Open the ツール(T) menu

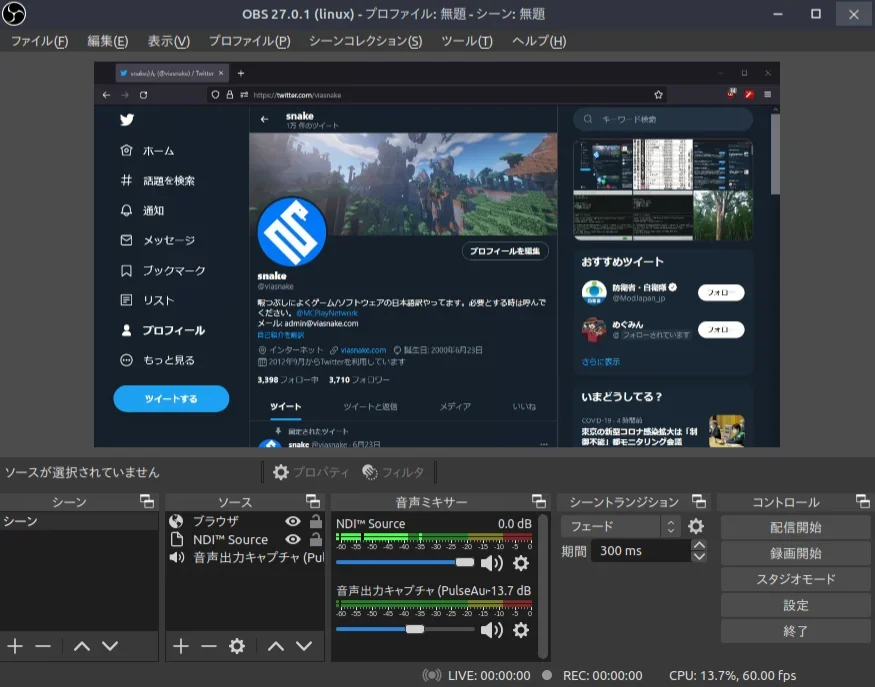pos(467,41)
